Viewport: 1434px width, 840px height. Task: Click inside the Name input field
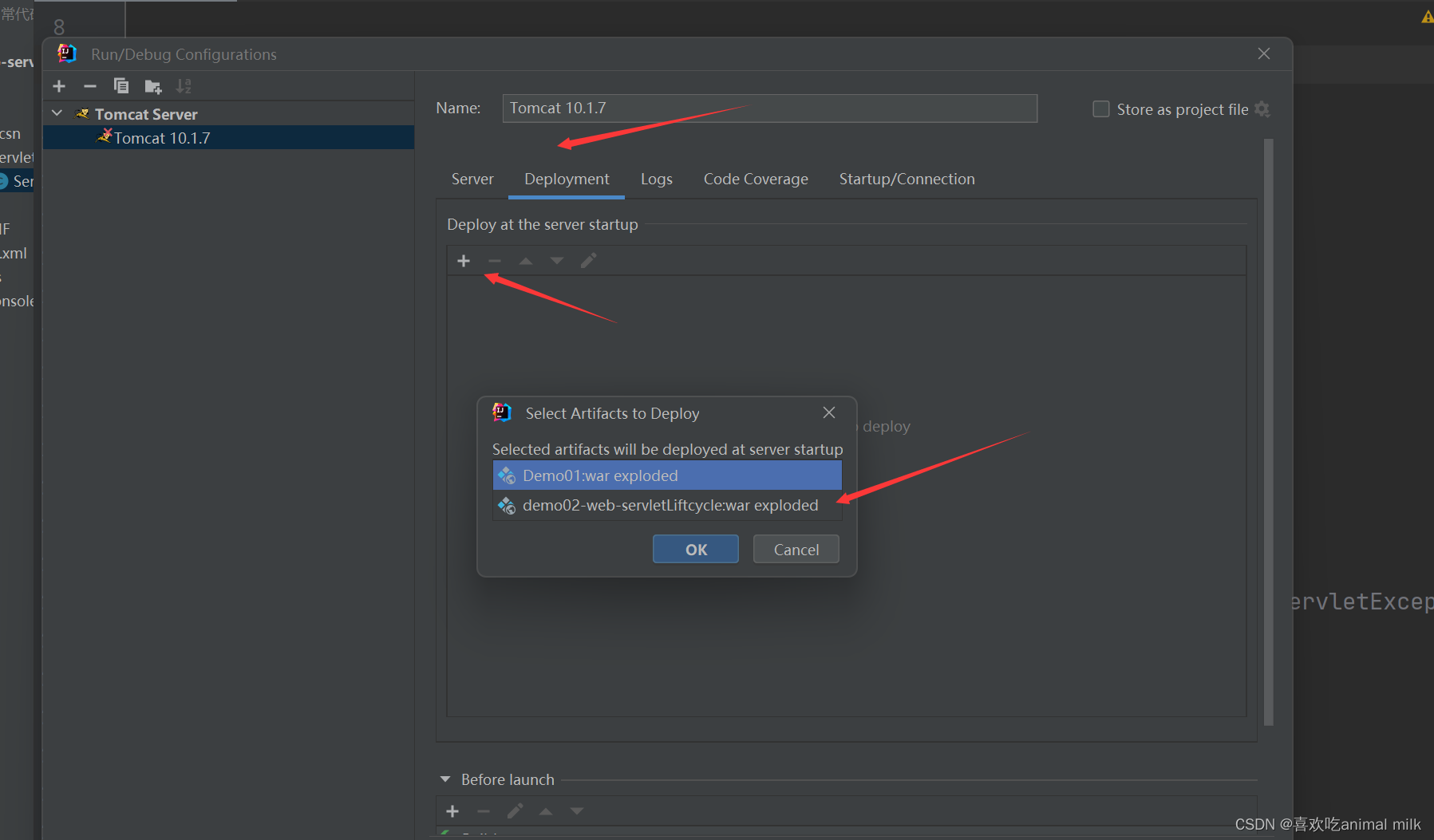click(768, 108)
